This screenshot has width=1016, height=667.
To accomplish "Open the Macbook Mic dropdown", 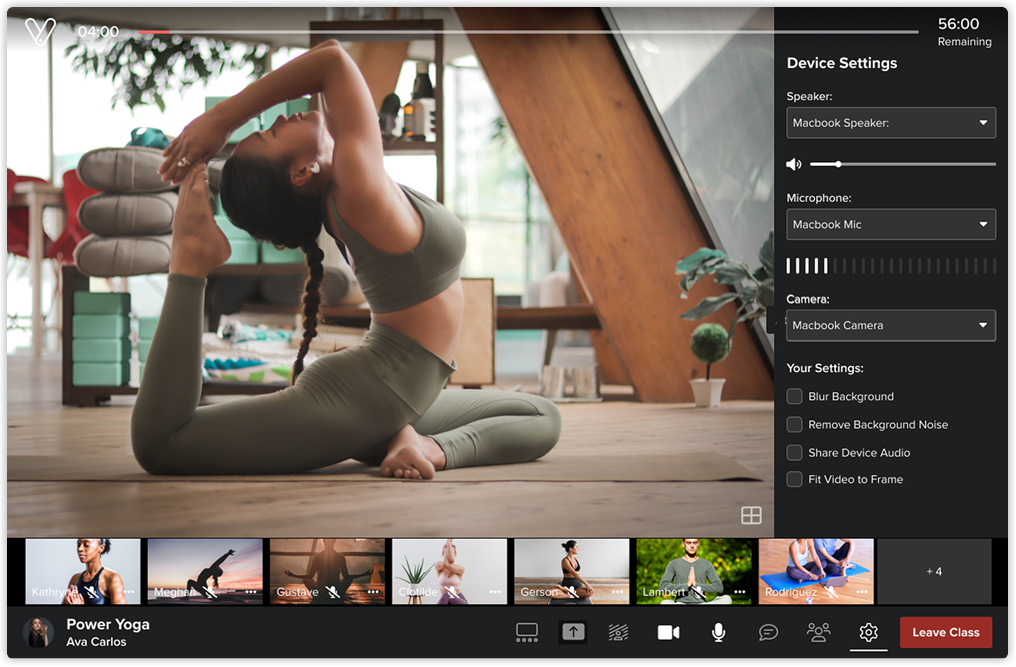I will click(x=891, y=224).
